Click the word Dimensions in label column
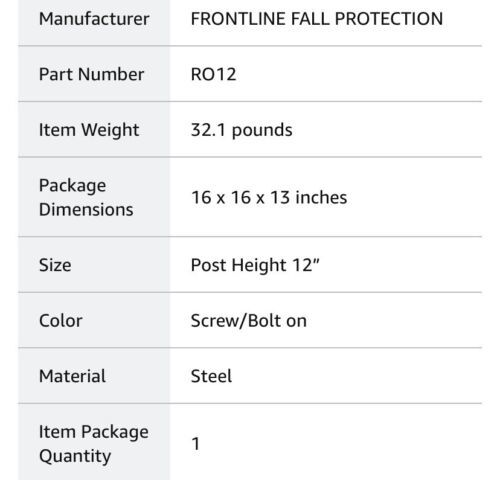Screen dimensions: 500x480 point(86,210)
